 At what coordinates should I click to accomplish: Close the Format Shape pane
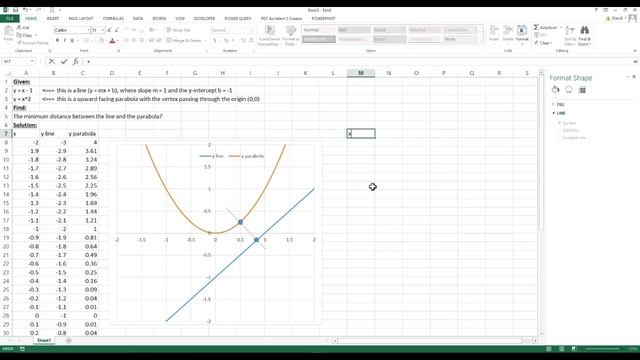[634, 77]
